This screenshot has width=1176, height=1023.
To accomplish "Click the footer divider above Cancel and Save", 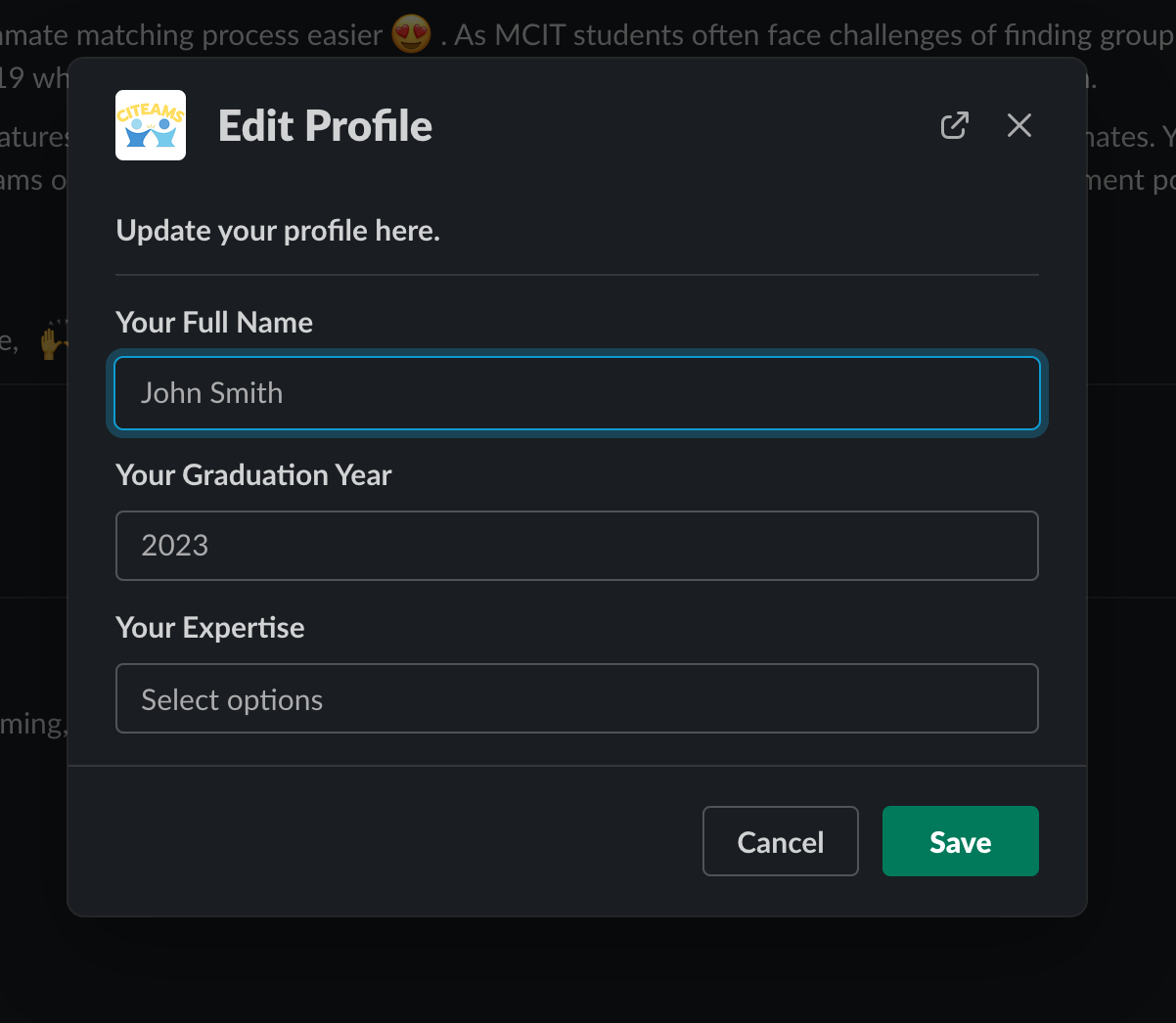I will 577,766.
